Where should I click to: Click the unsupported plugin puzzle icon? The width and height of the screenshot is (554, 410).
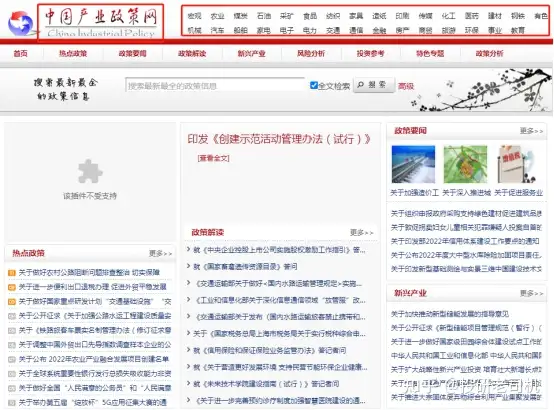coord(90,171)
